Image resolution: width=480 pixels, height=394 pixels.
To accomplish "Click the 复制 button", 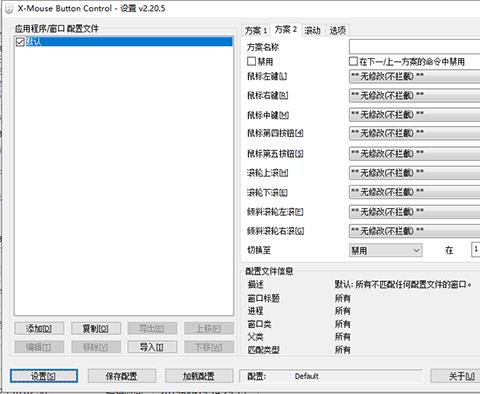I will point(96,329).
